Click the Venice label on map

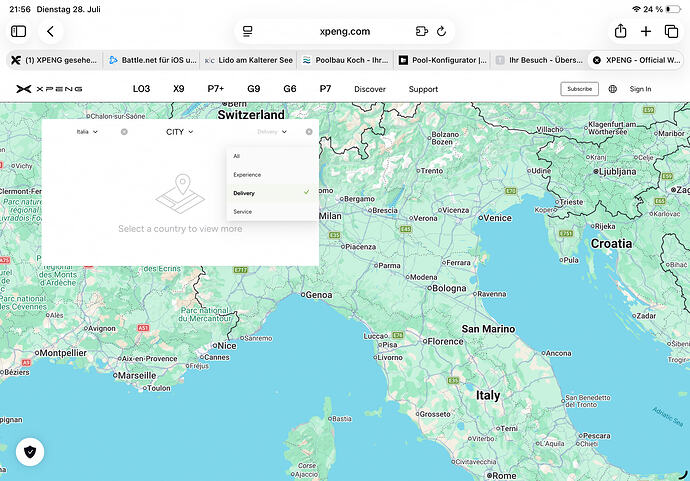(x=497, y=218)
